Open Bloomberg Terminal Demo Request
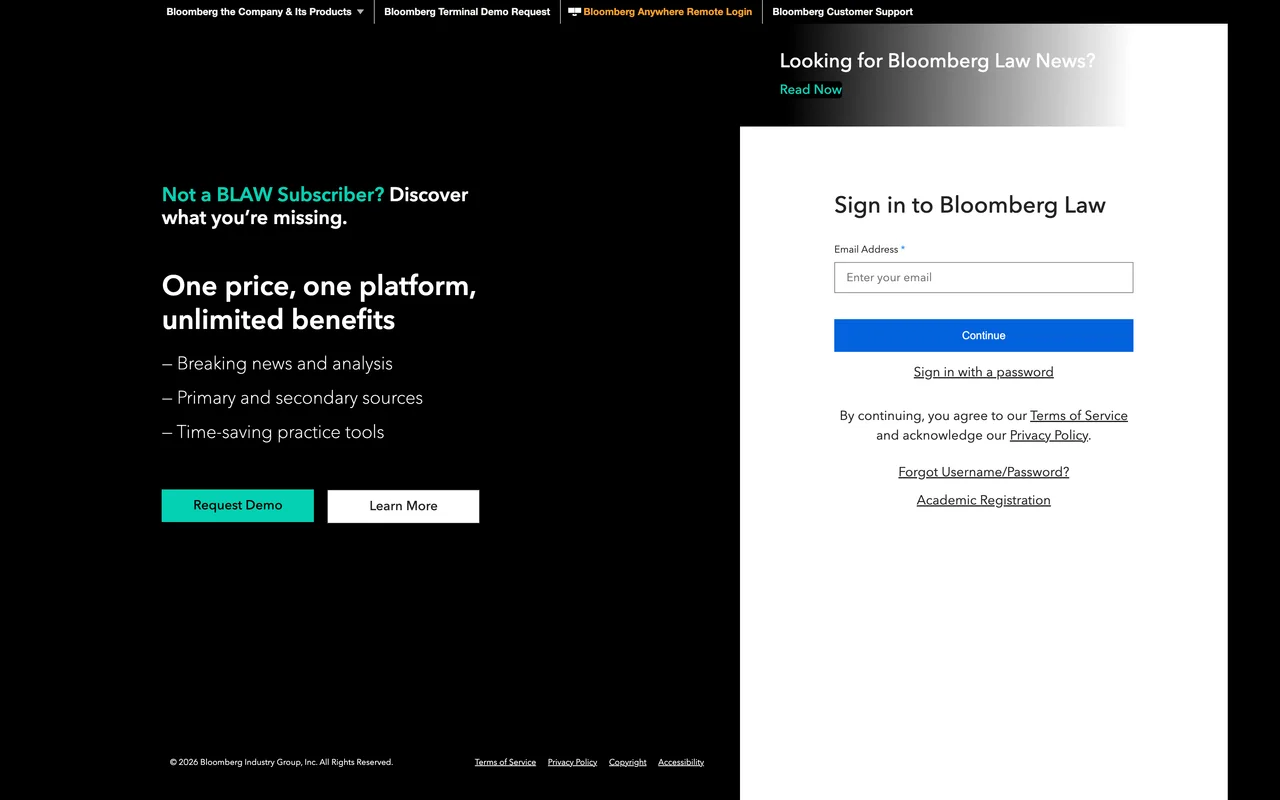This screenshot has height=800, width=1280. point(467,12)
